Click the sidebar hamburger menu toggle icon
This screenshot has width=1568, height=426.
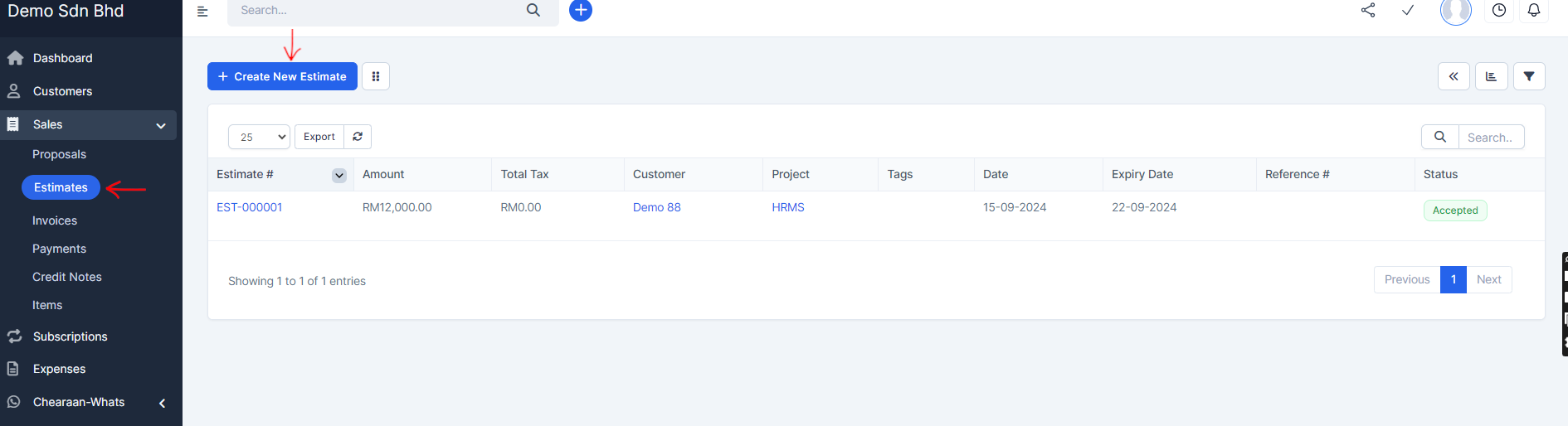(202, 11)
